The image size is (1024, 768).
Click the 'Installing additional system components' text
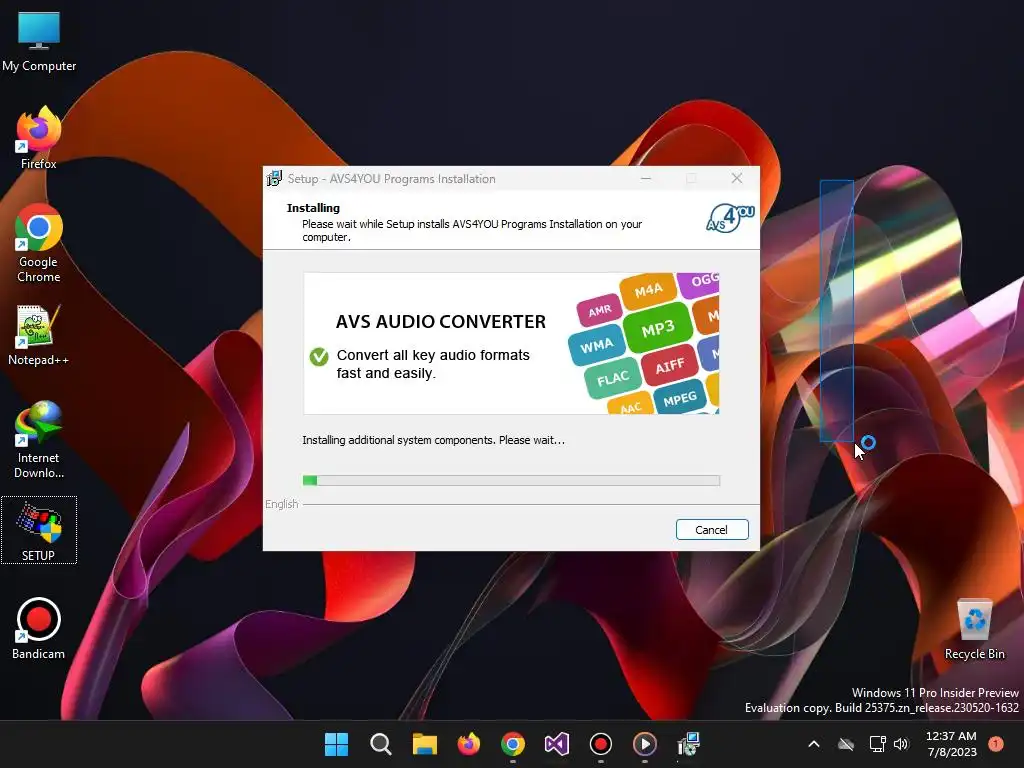click(x=434, y=440)
